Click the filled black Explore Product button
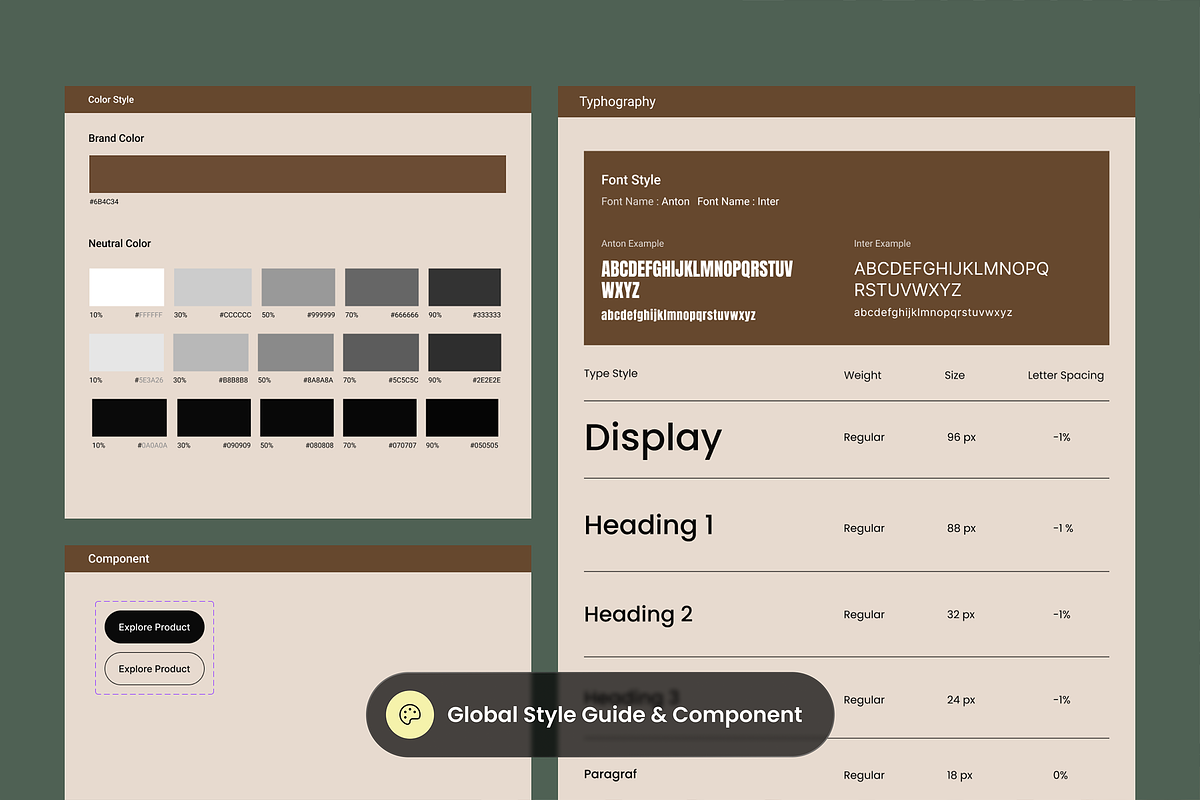Screen dimensions: 1200x800 pos(154,627)
